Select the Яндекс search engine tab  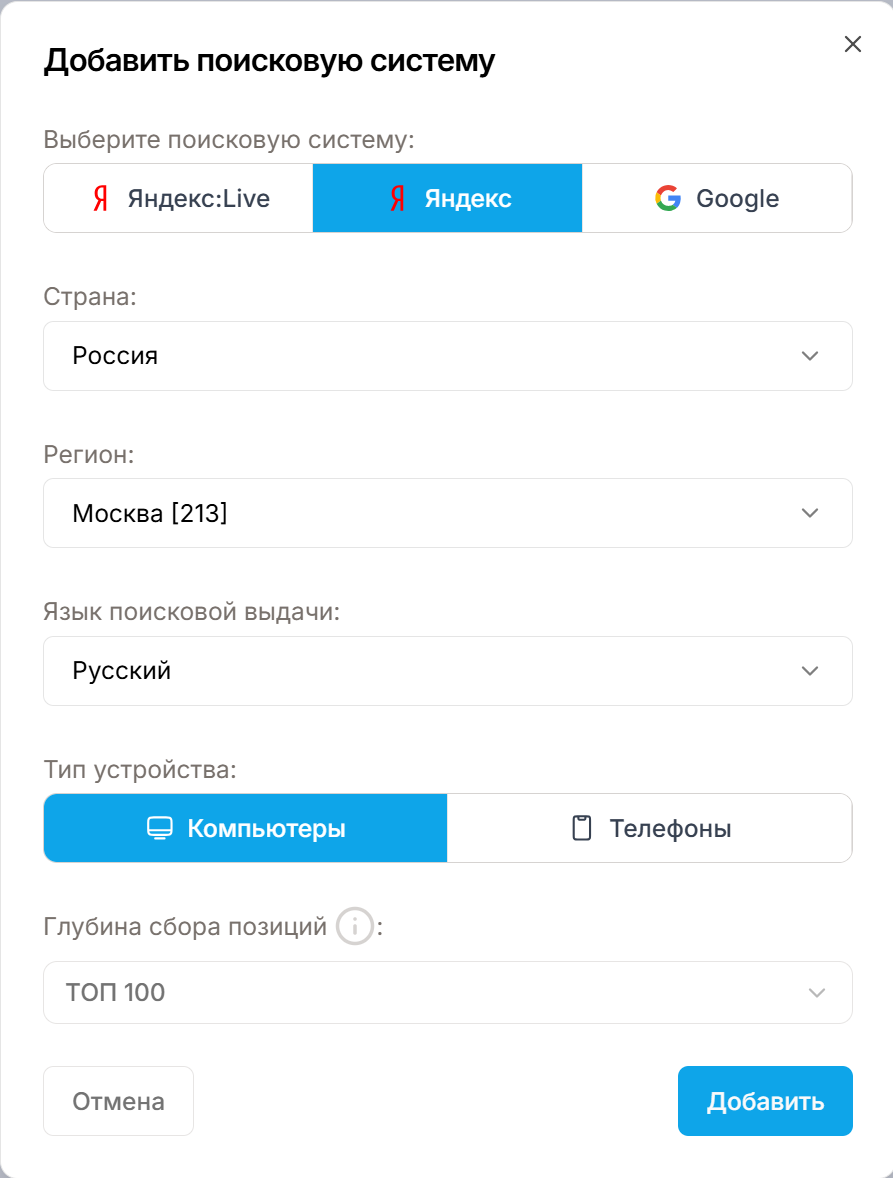(447, 199)
